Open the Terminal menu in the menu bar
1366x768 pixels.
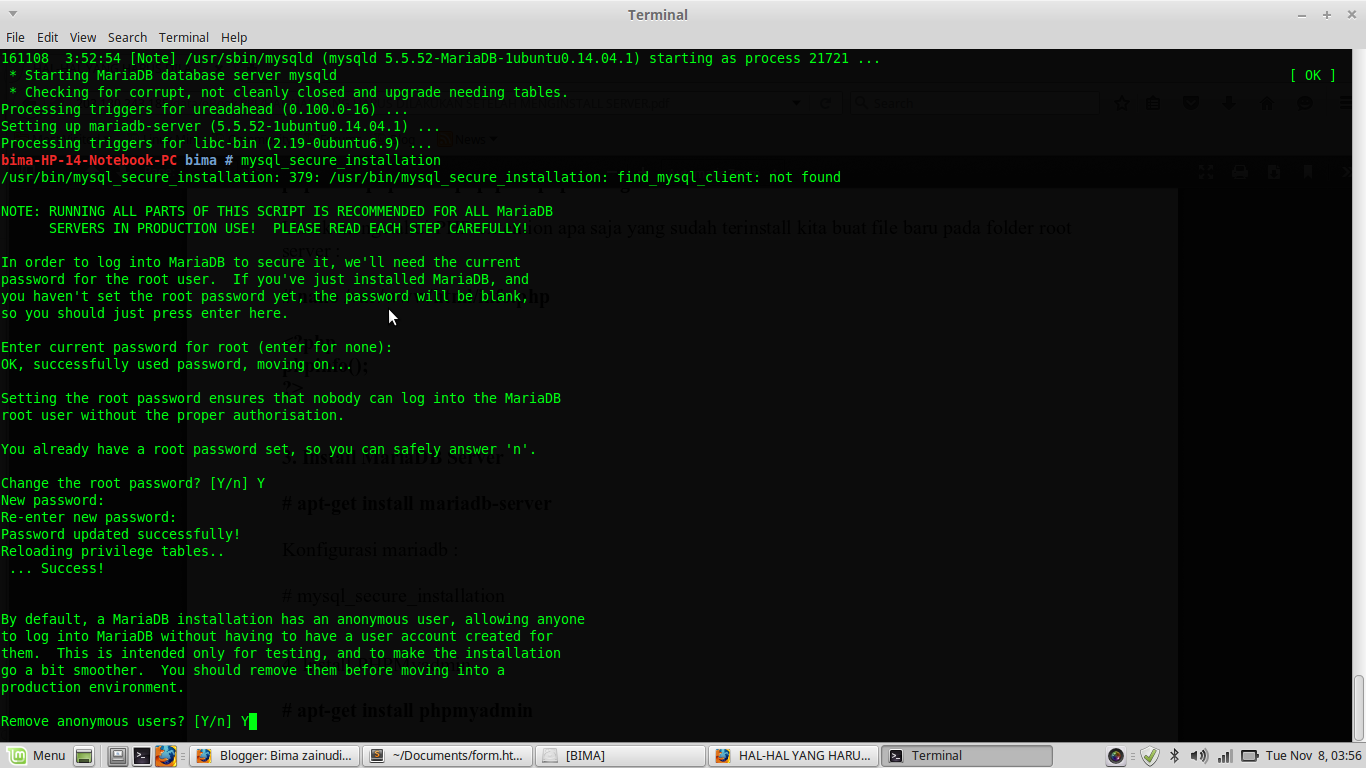click(183, 37)
